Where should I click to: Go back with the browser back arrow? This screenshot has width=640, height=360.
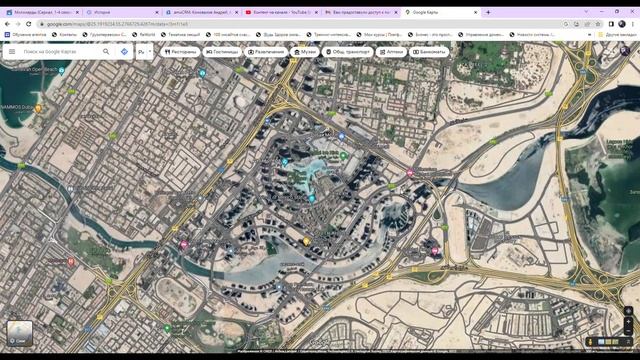[x=7, y=24]
